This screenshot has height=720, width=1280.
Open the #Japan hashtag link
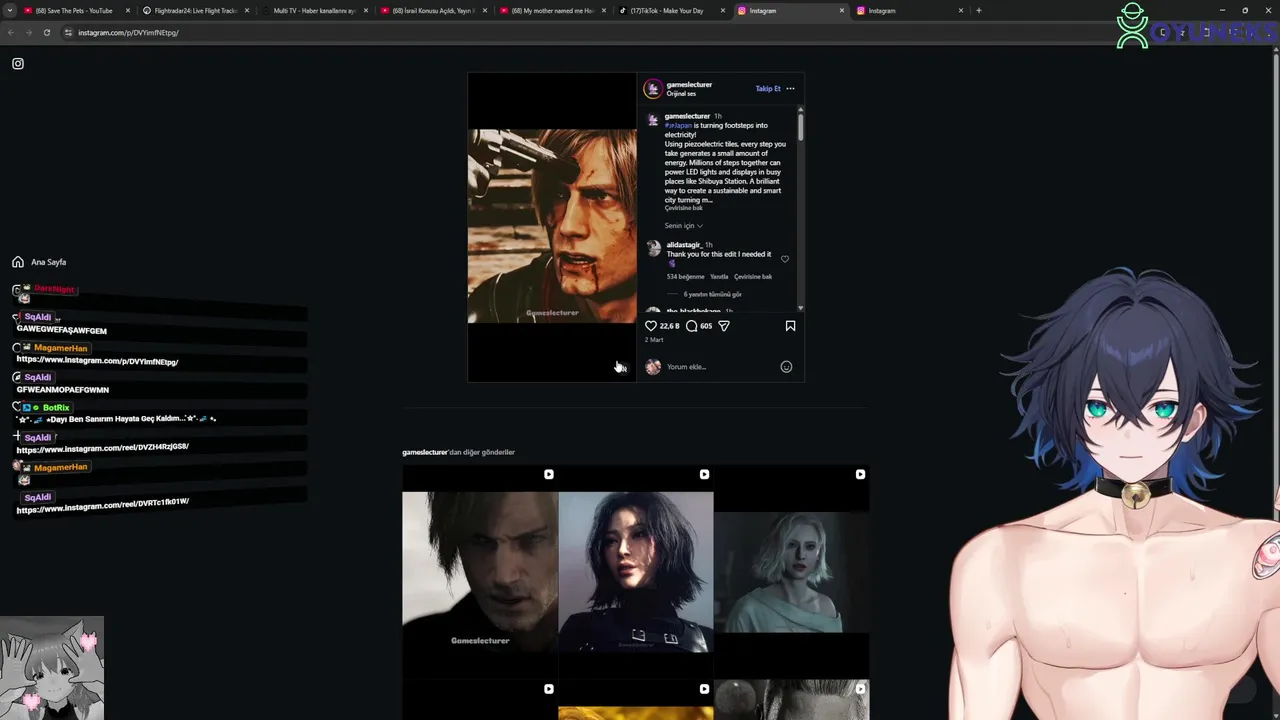[678, 126]
